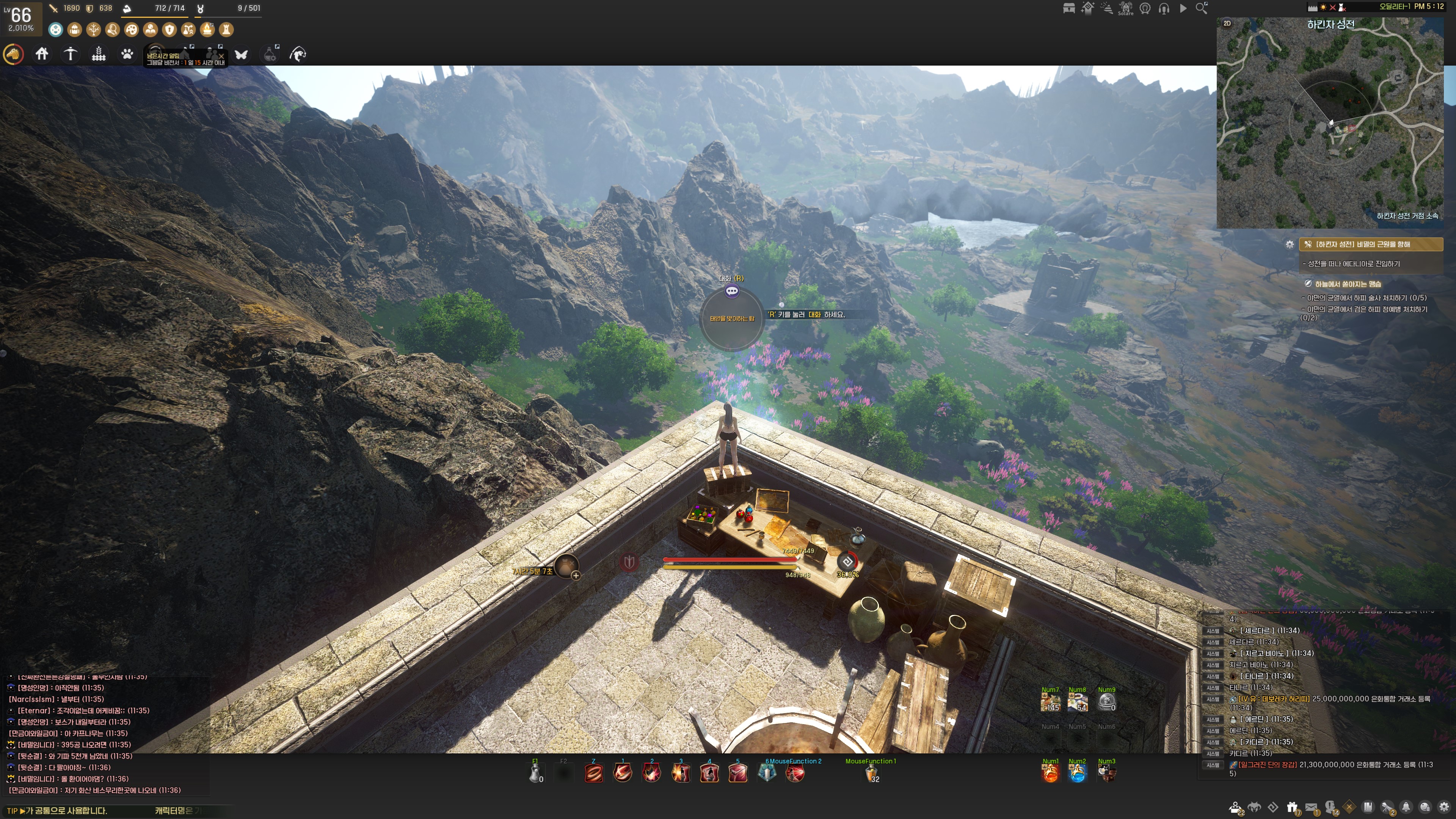1456x819 pixels.
Task: Open the fishing icon in top bar
Action: [x=298, y=54]
